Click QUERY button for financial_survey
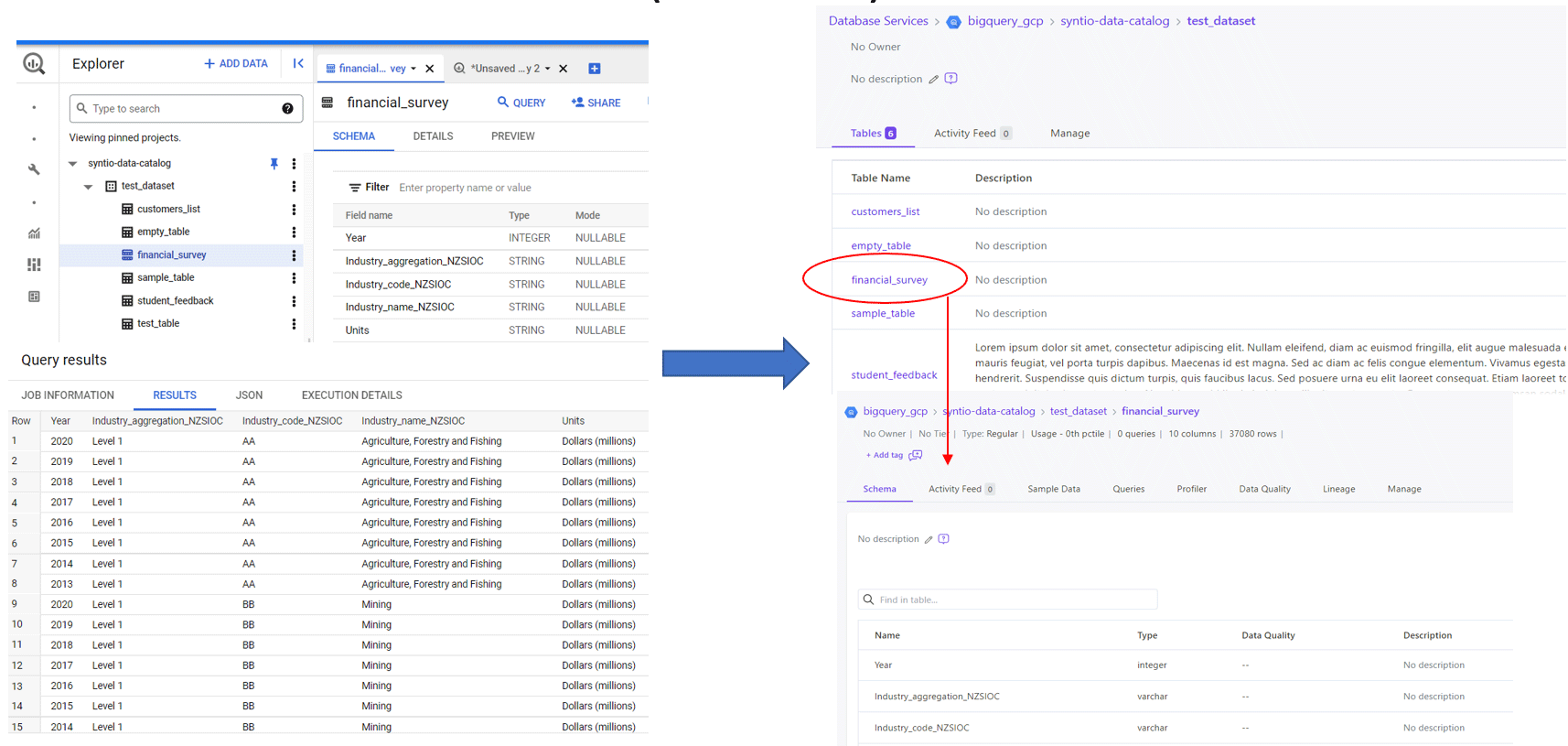 pyautogui.click(x=521, y=103)
